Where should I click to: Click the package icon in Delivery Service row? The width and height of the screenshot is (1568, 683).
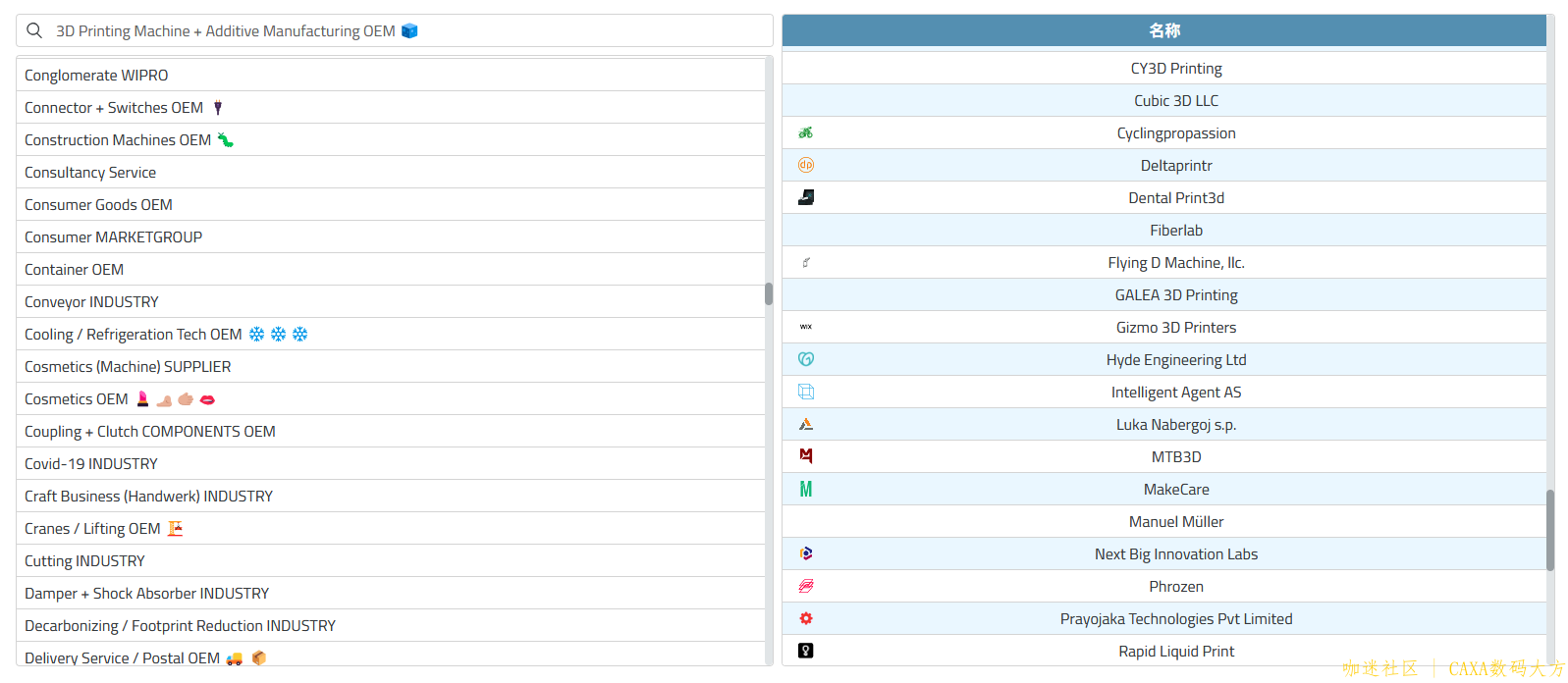click(259, 658)
